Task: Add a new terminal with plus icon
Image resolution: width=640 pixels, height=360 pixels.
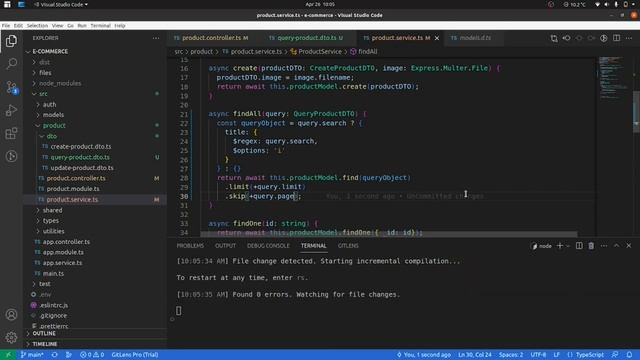Action: [560, 246]
